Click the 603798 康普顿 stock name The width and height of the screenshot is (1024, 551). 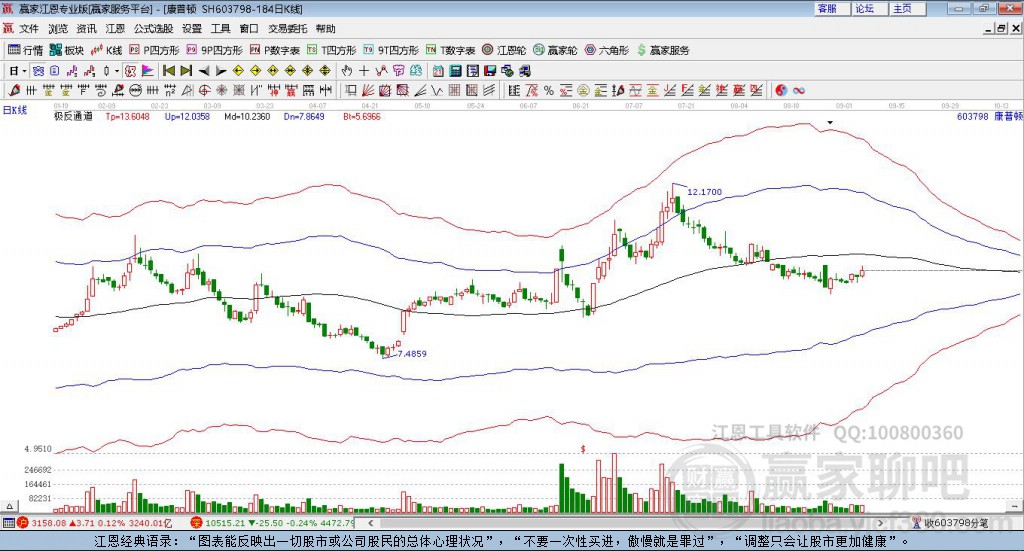(989, 116)
